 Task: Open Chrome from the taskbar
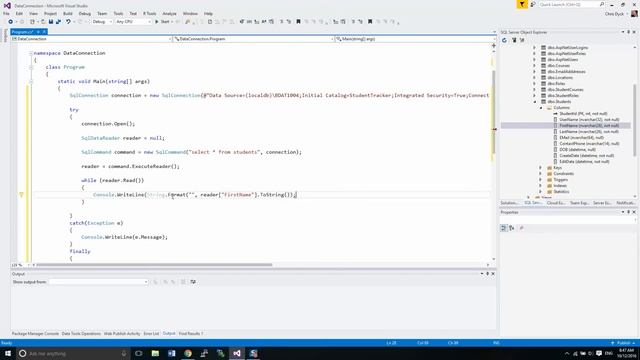[188, 353]
